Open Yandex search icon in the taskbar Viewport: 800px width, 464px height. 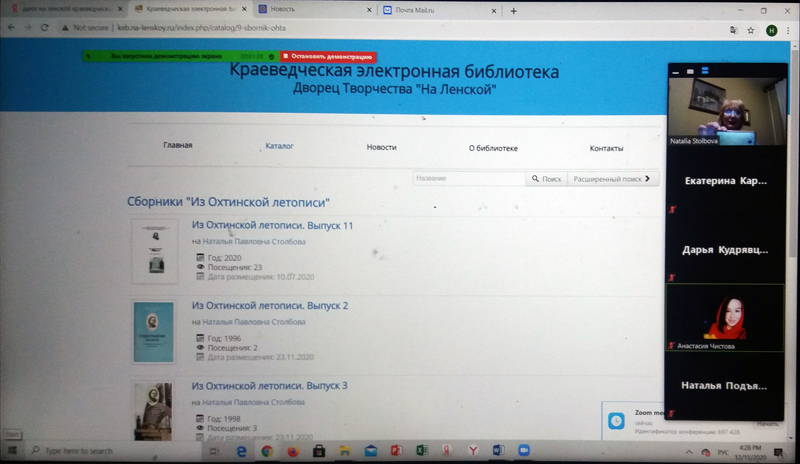click(447, 451)
